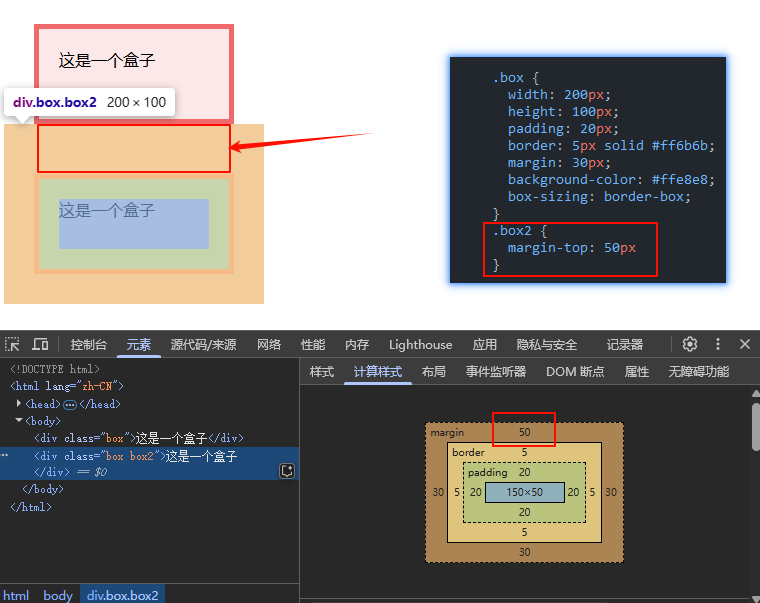The height and width of the screenshot is (603, 760).
Task: Switch to the 属性 pane
Action: (636, 372)
